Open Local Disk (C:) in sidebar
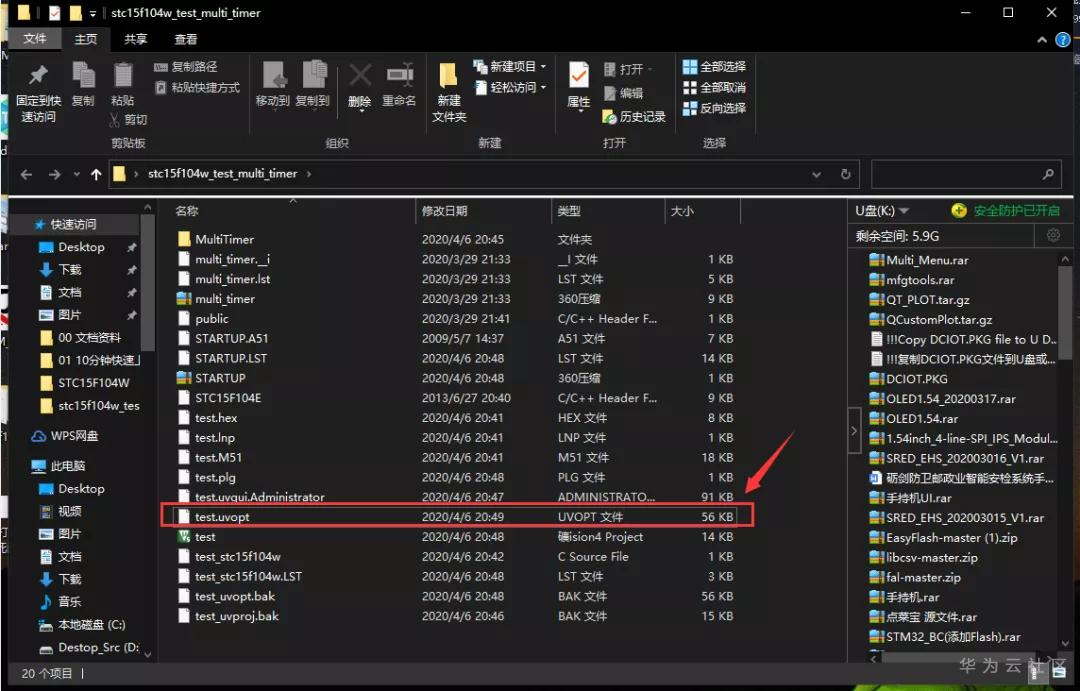Viewport: 1080px width, 691px height. [92, 625]
